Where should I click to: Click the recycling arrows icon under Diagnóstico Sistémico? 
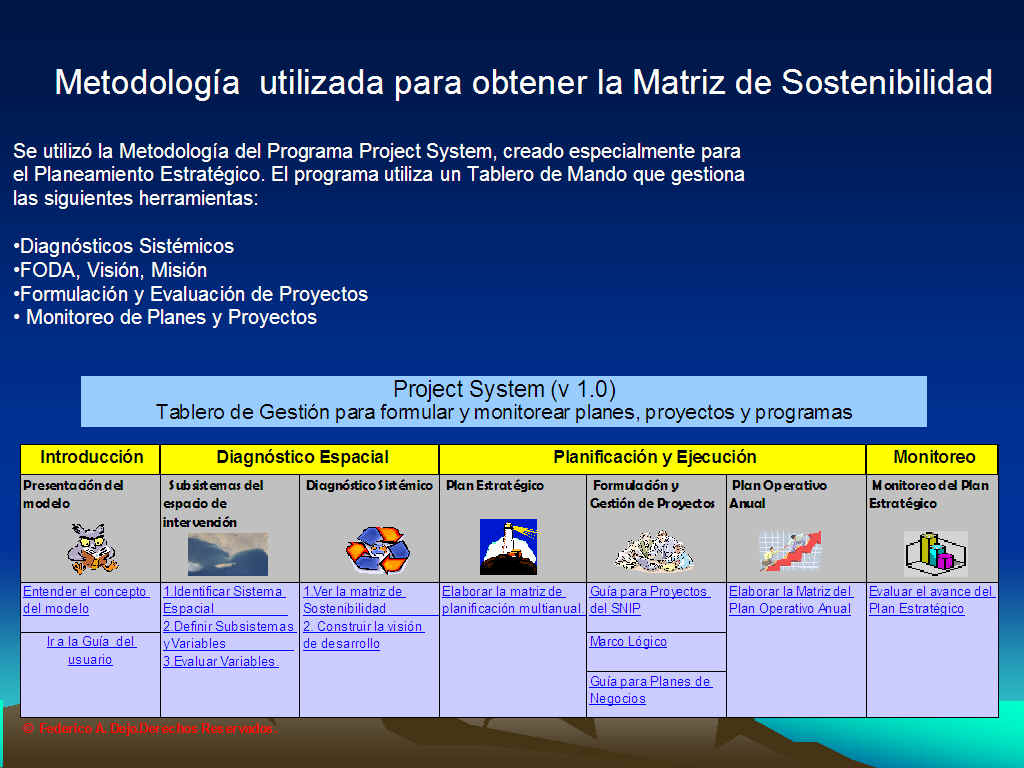[377, 549]
